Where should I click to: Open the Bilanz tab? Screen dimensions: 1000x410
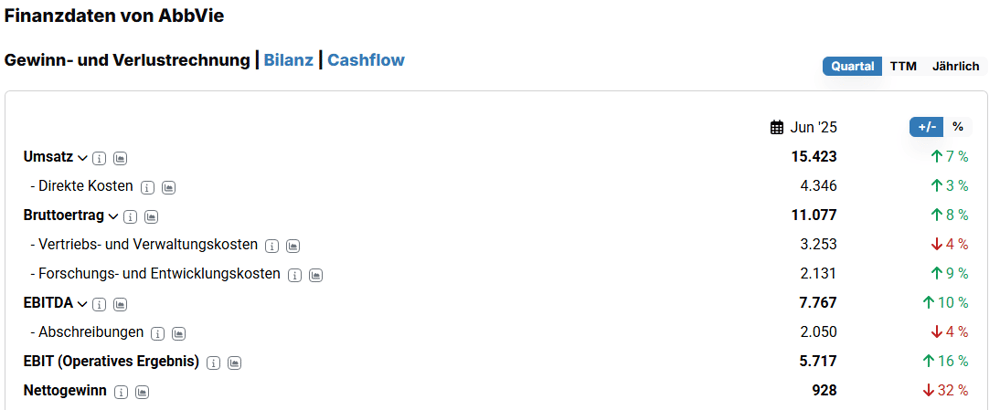288,60
